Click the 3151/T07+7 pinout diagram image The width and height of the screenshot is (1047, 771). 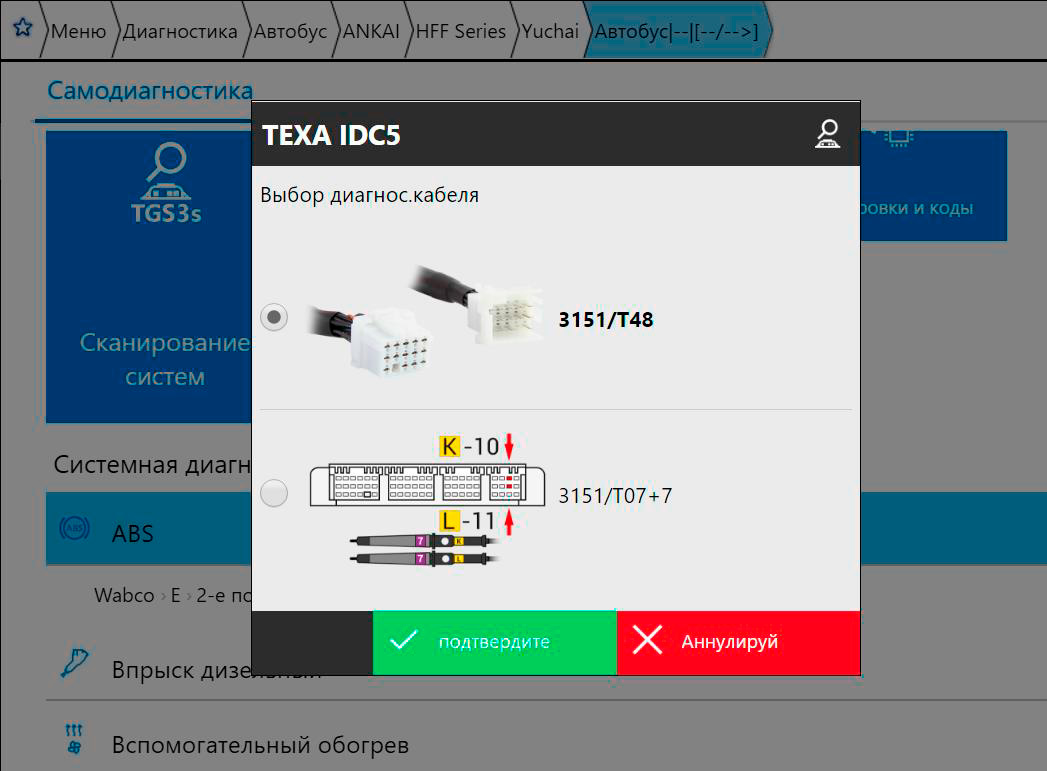pyautogui.click(x=427, y=501)
